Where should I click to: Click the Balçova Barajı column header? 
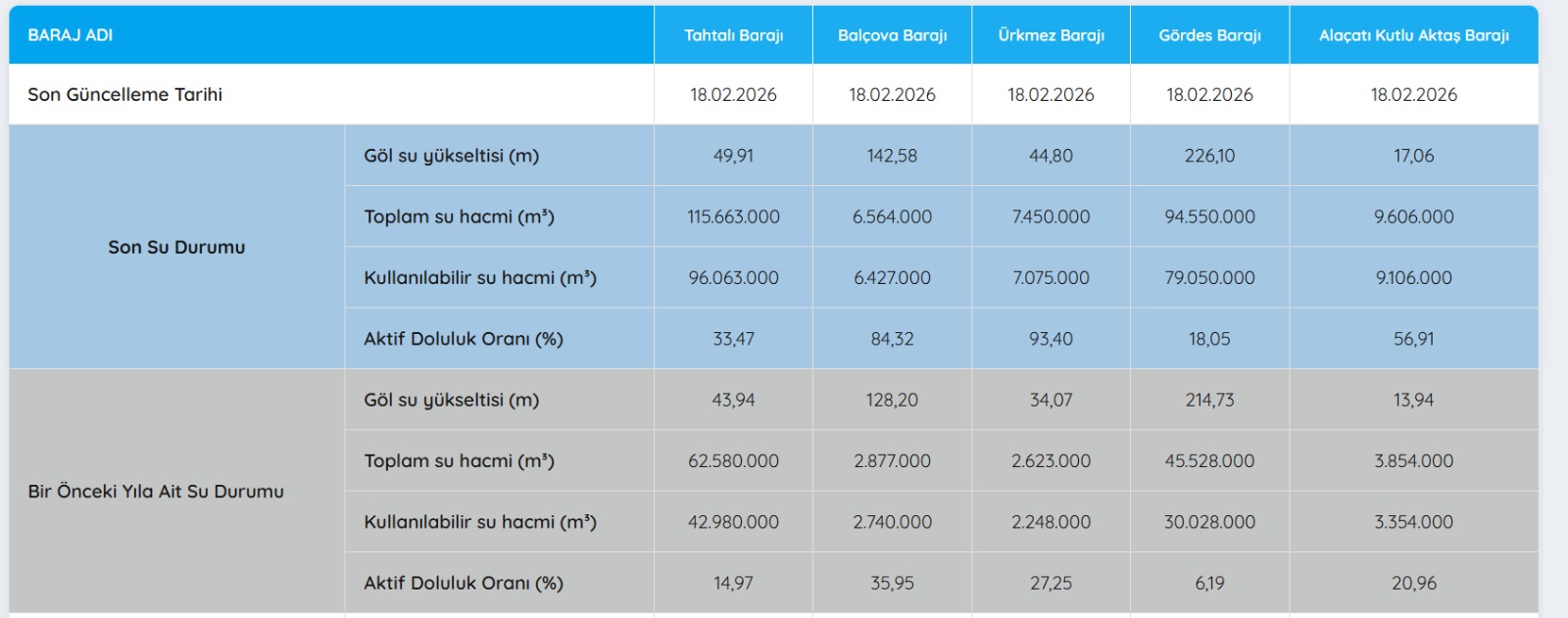[892, 35]
